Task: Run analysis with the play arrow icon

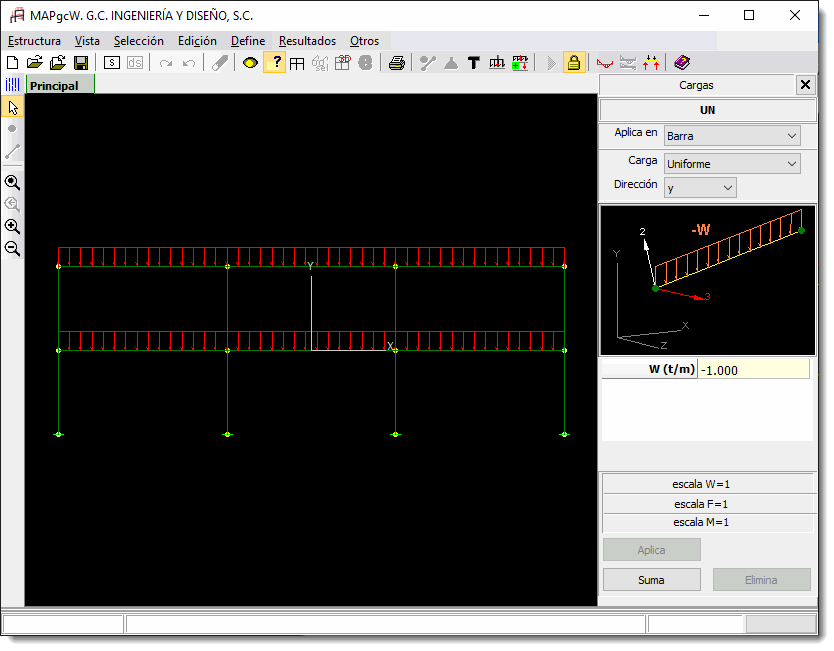Action: click(x=551, y=63)
